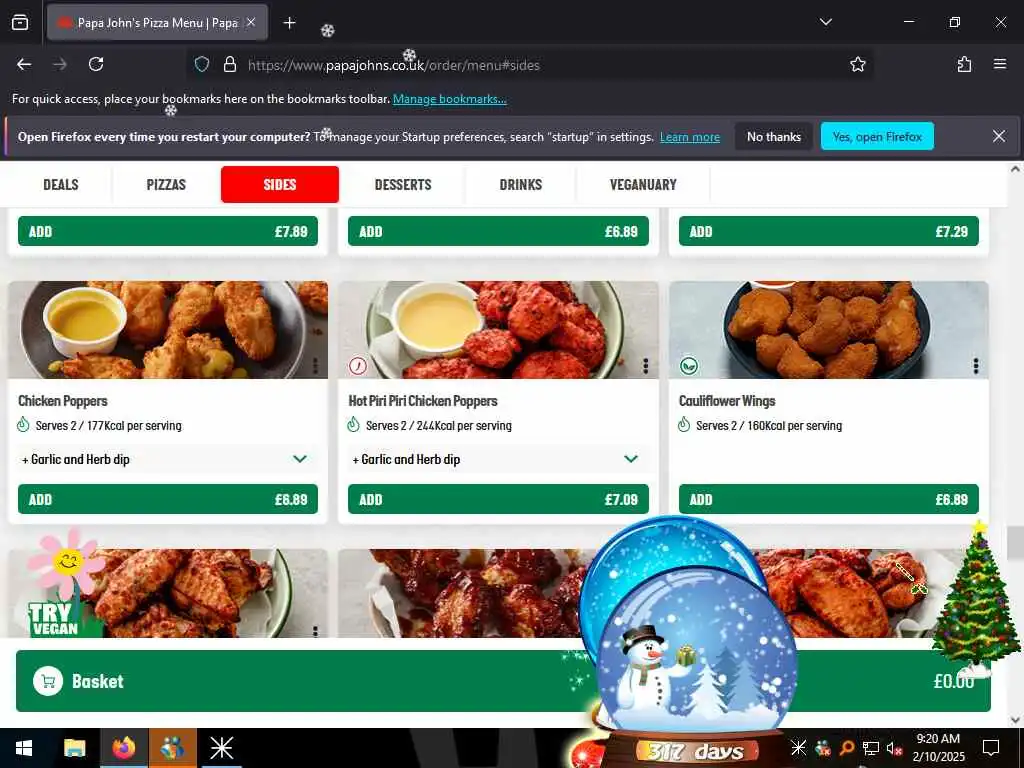
Task: Open the Basket bar
Action: tap(503, 681)
